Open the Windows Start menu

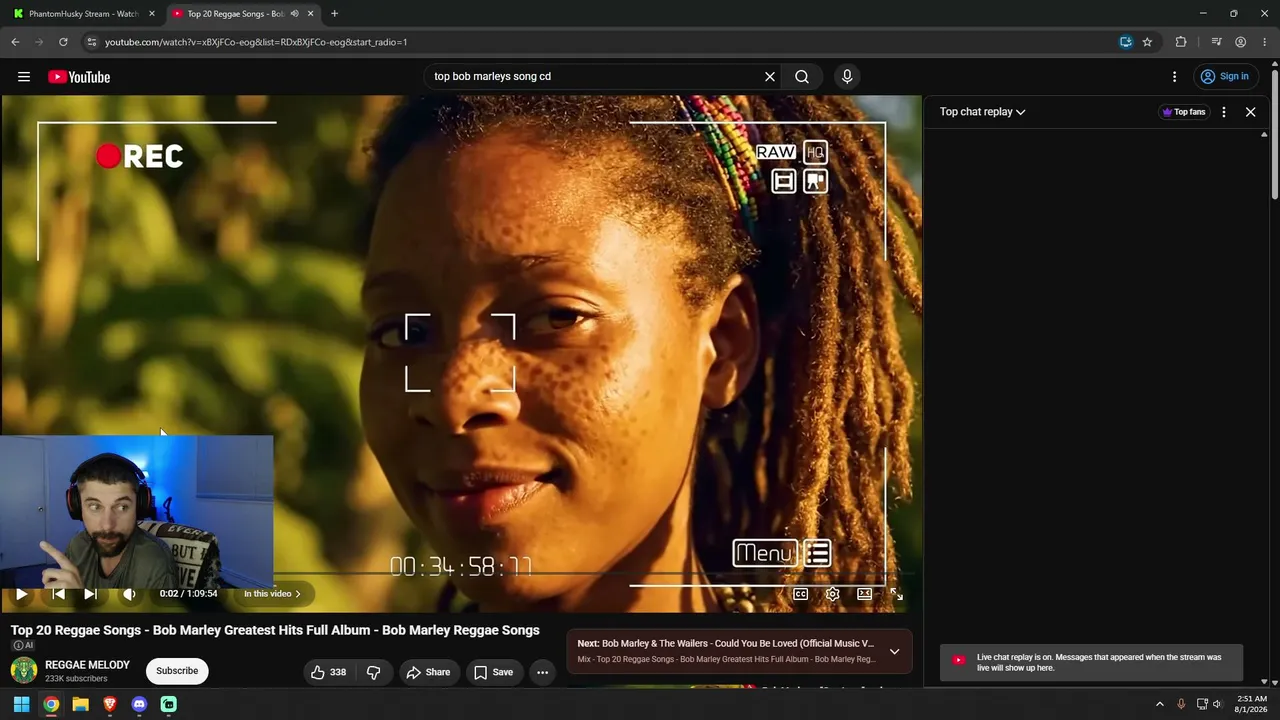pos(21,704)
